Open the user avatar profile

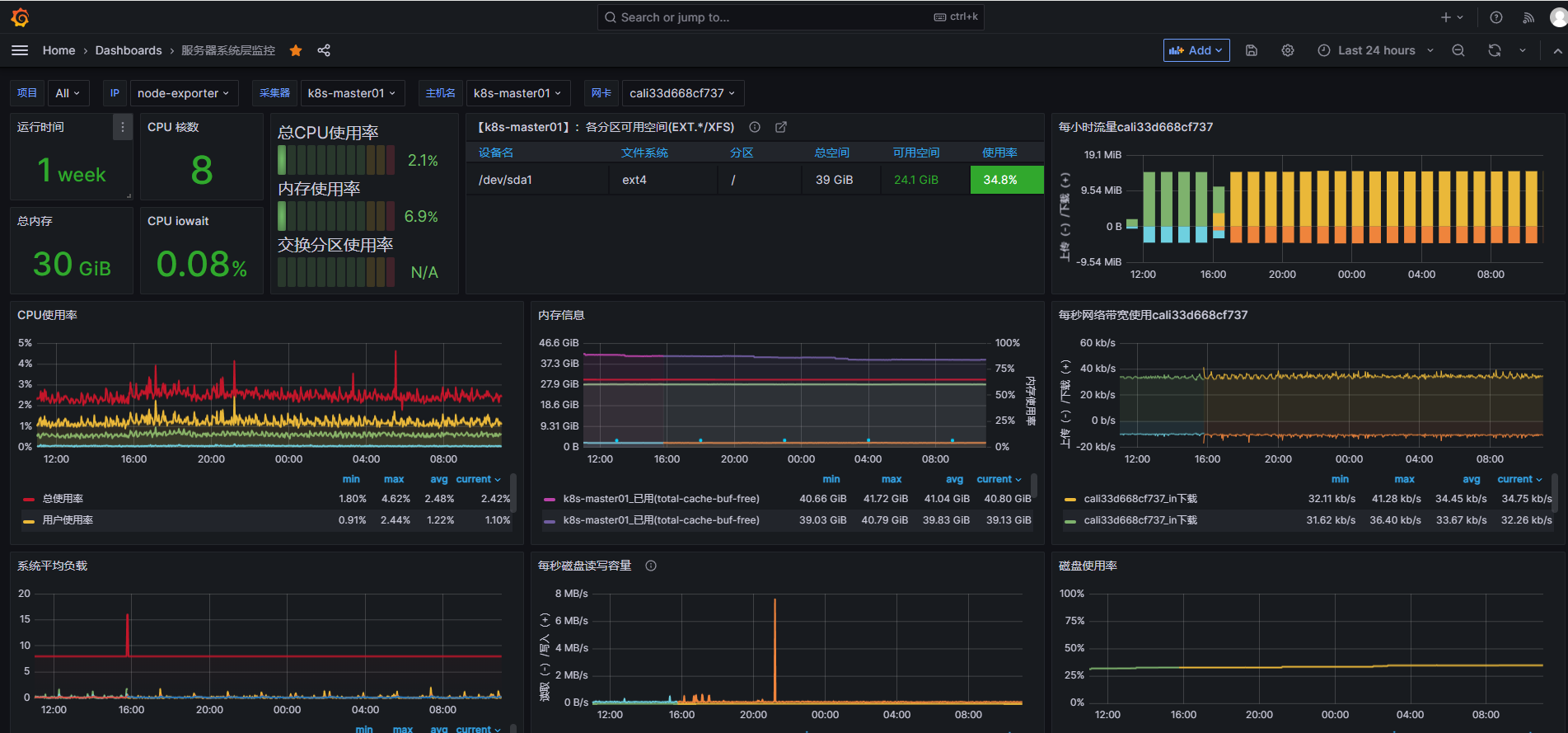(1558, 17)
